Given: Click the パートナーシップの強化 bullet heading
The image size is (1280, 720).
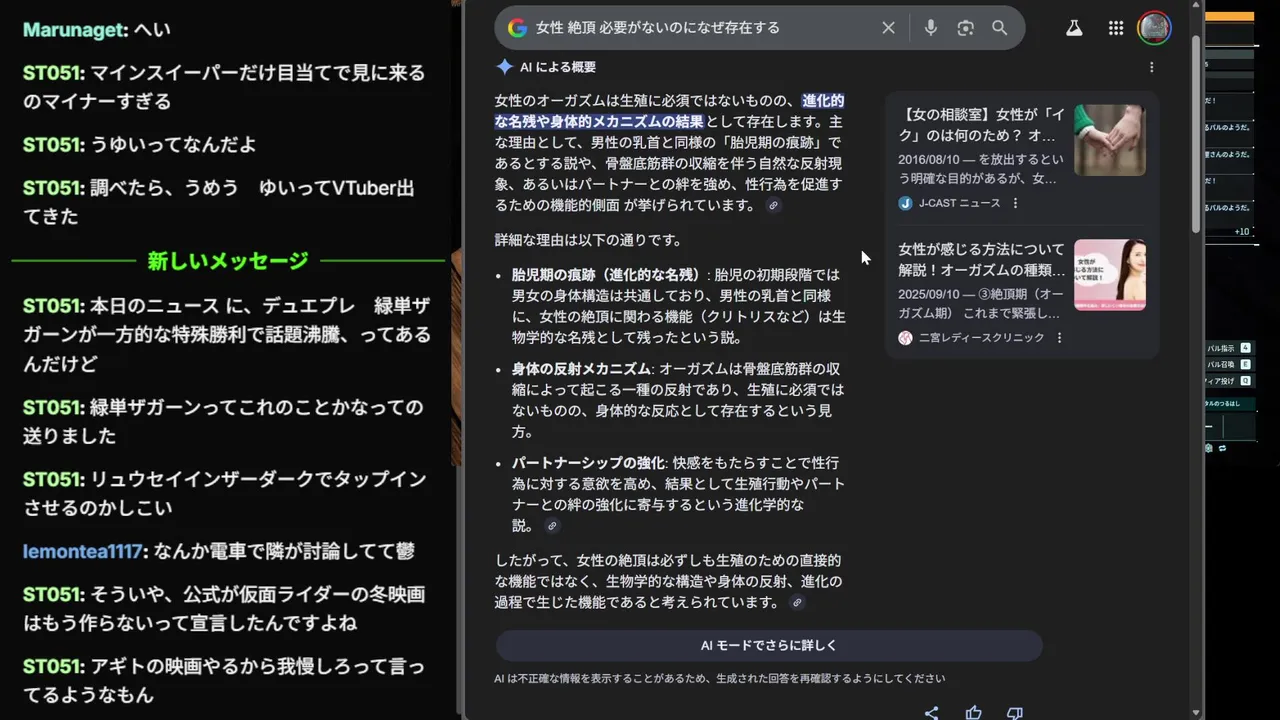Looking at the screenshot, I should (588, 463).
